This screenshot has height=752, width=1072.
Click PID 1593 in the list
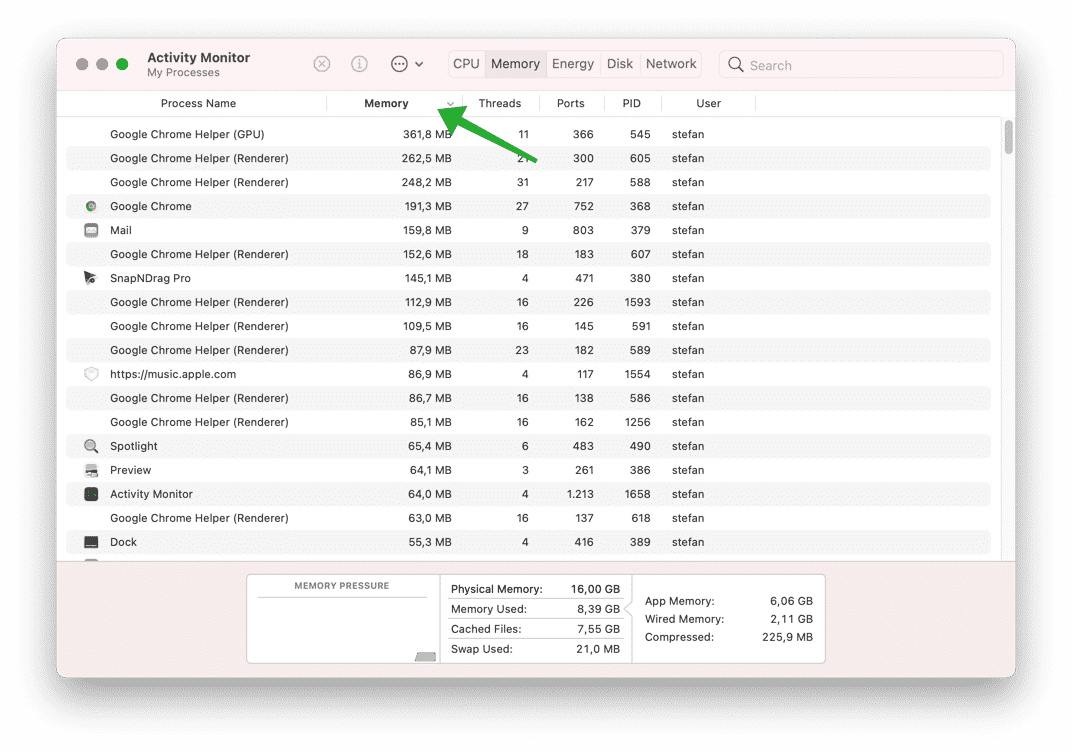(637, 302)
